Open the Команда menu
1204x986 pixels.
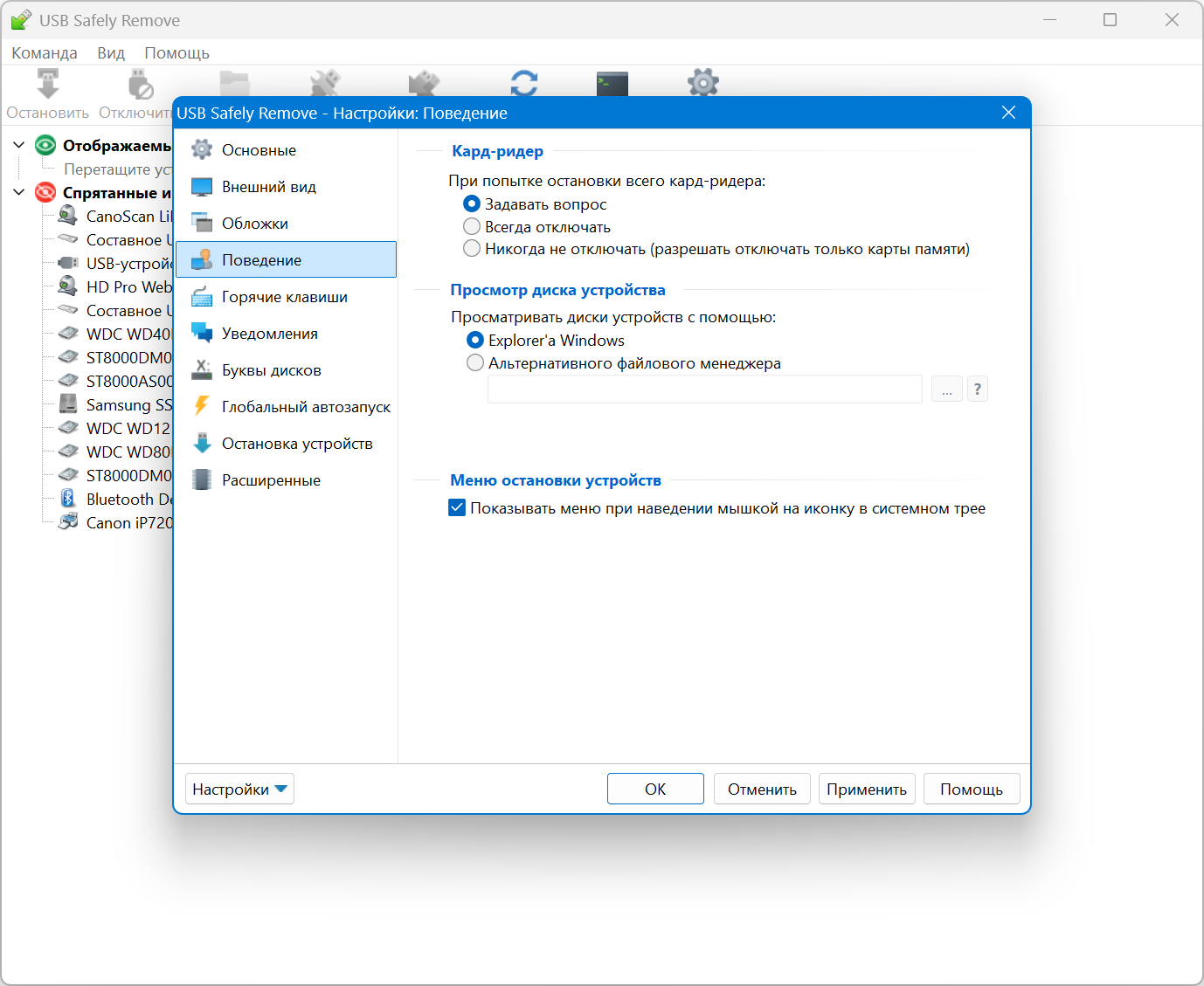45,53
